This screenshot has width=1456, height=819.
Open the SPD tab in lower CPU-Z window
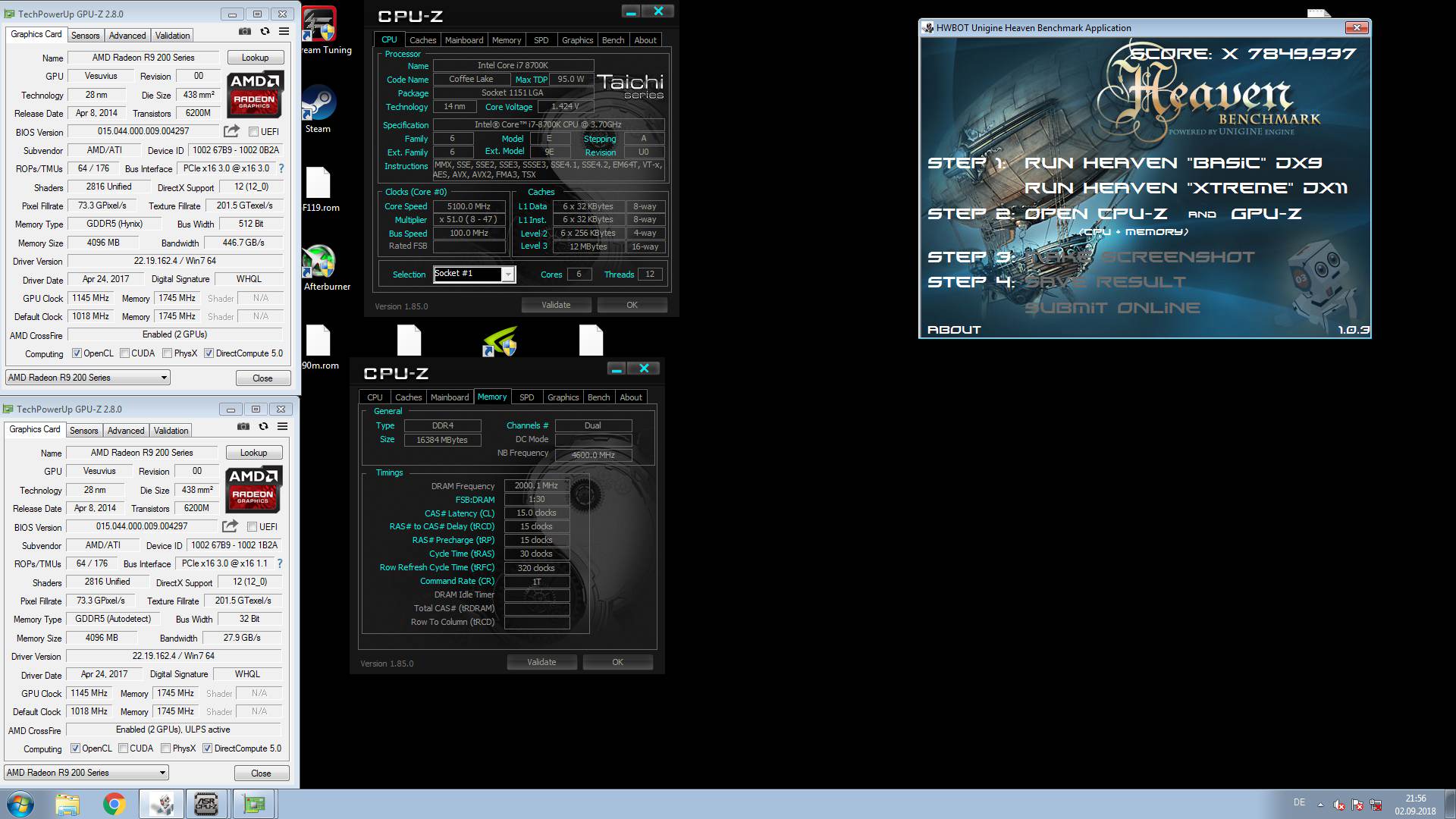click(527, 397)
